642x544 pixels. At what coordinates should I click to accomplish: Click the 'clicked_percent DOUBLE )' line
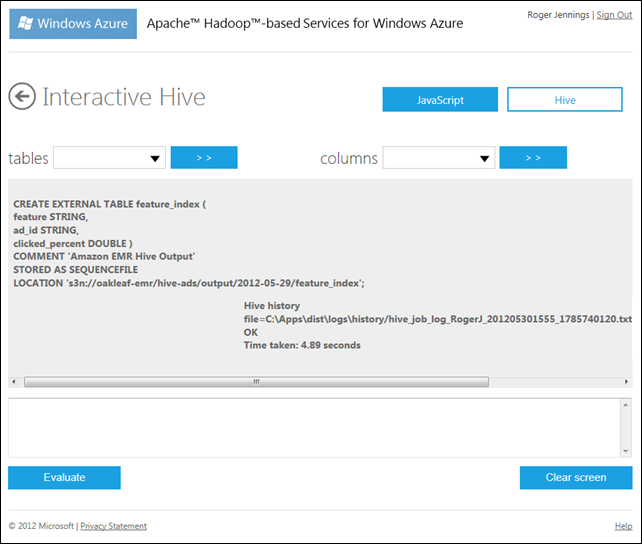tap(73, 244)
